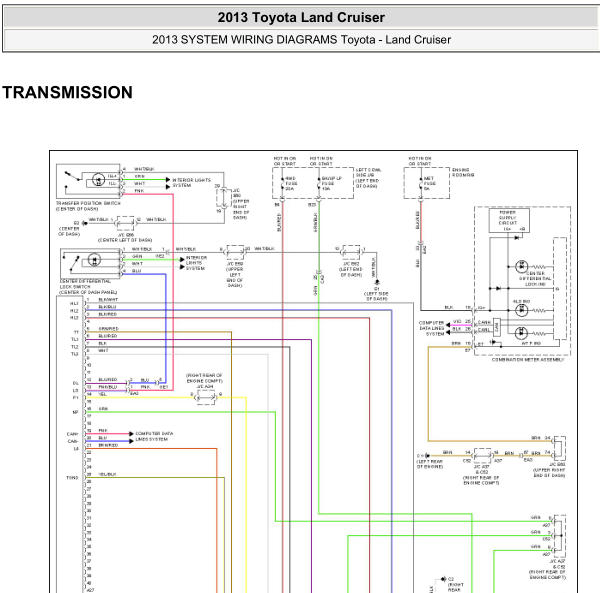Select the "PNK/BLU" wire label at pin 13
Image resolution: width=600 pixels, height=593 pixels.
tap(108, 387)
